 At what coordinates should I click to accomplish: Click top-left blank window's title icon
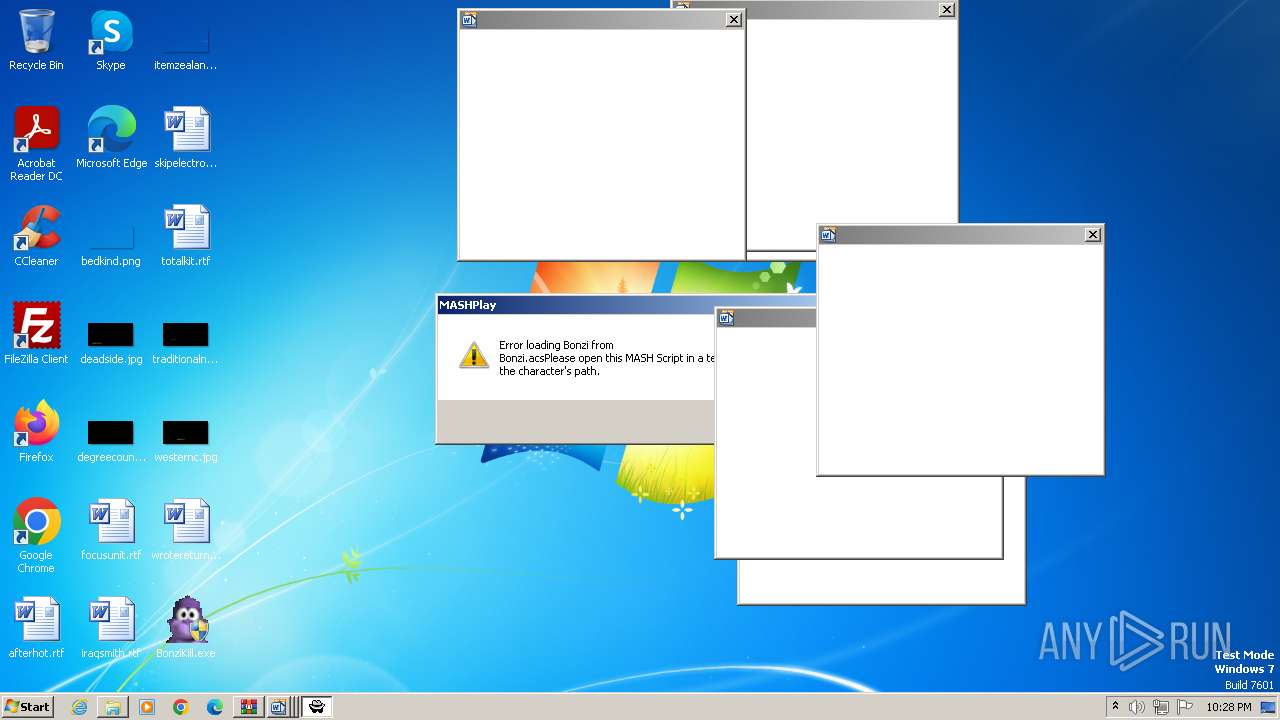click(469, 19)
